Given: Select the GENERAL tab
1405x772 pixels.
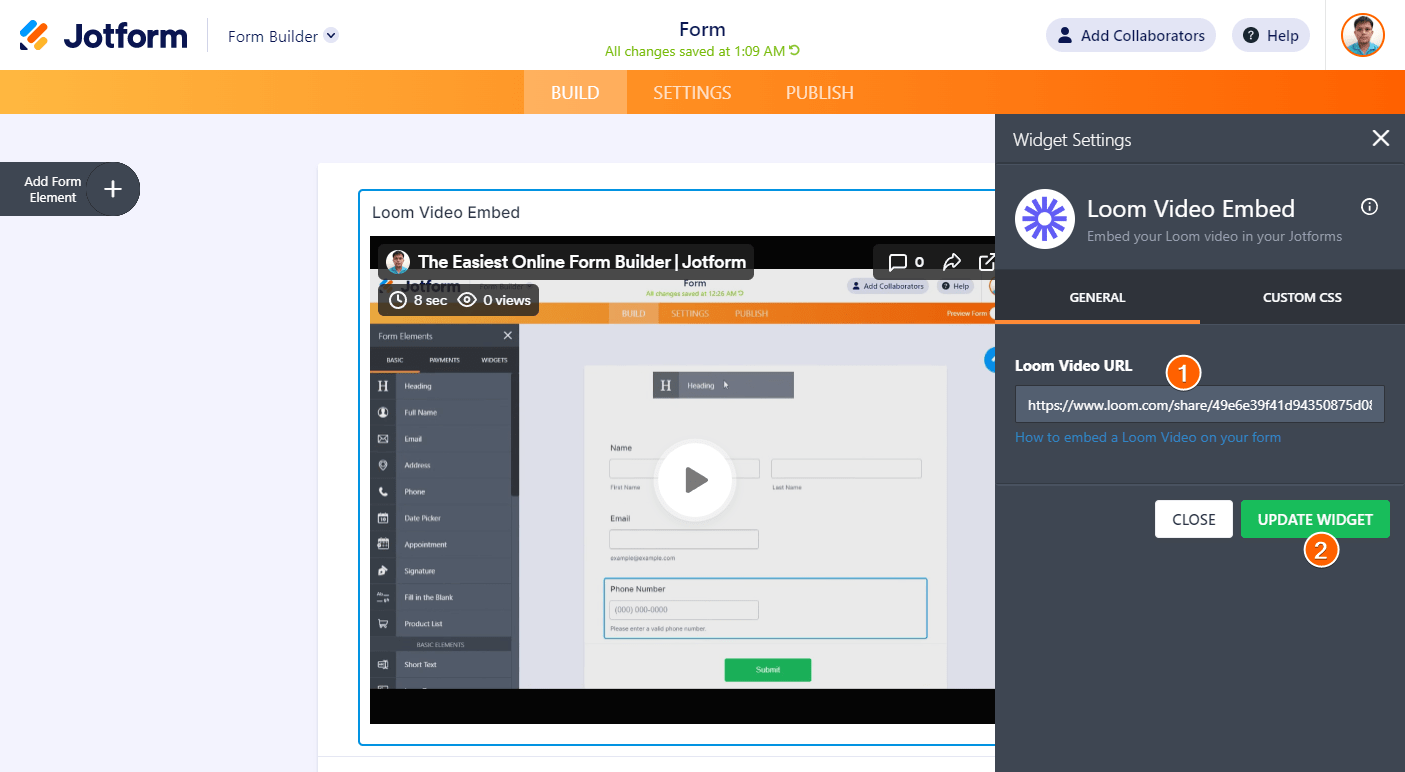Looking at the screenshot, I should (1097, 297).
